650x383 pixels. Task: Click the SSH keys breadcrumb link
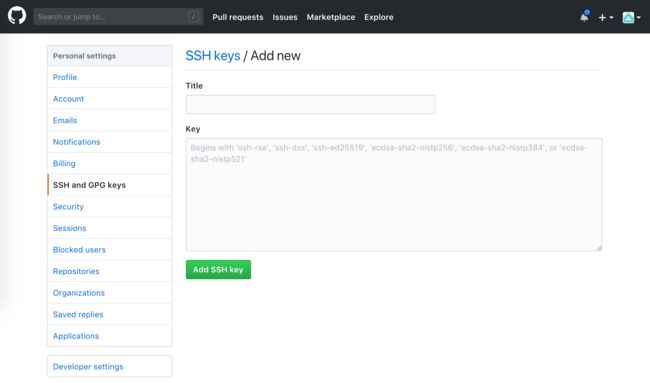click(213, 56)
